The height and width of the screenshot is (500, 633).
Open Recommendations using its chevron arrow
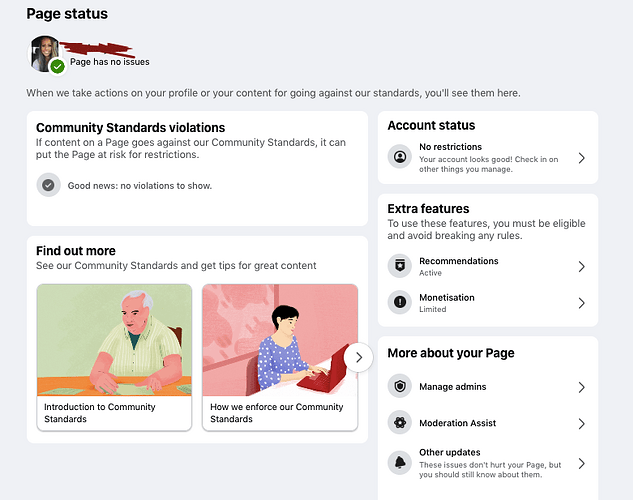point(581,266)
